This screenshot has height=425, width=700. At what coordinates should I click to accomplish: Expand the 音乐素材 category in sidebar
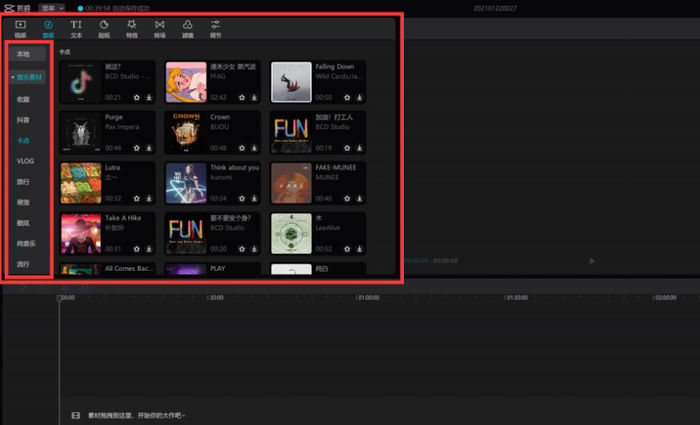27,76
